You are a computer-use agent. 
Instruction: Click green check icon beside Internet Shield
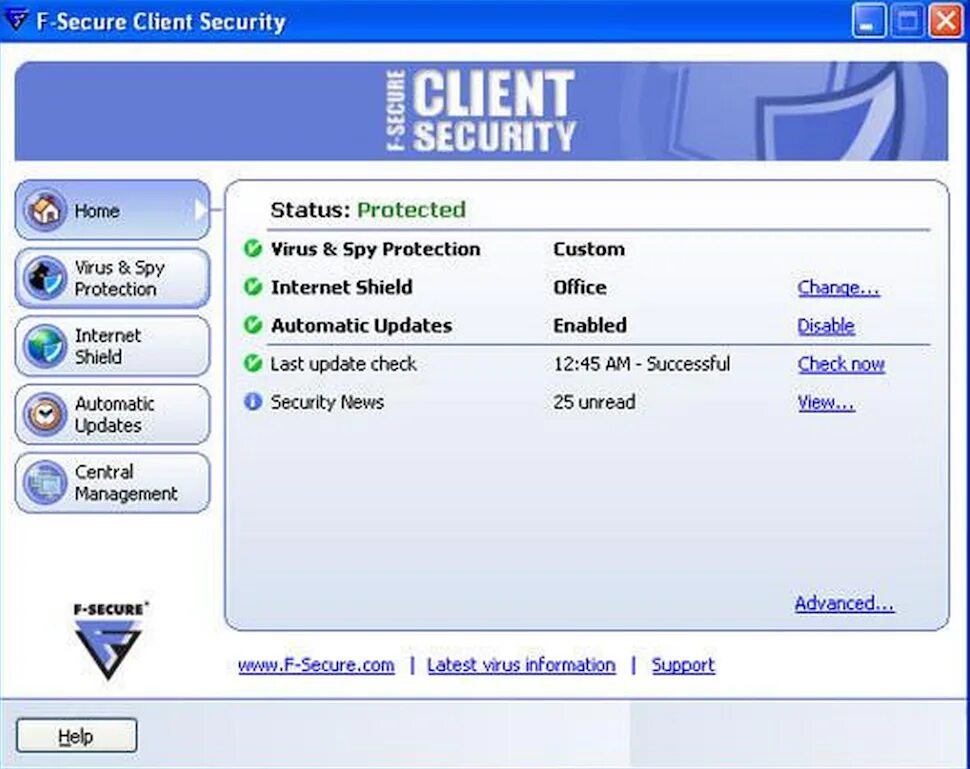pyautogui.click(x=253, y=287)
